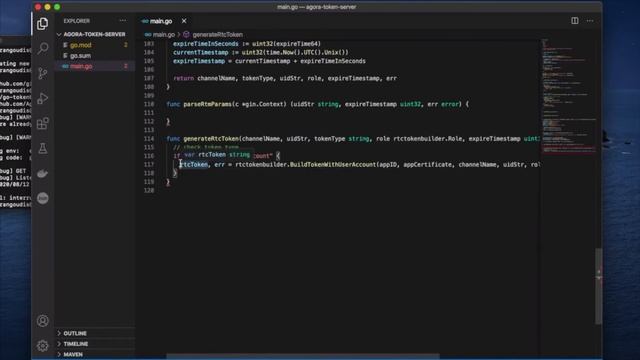Click line number 114 in gutter

click(x=149, y=139)
